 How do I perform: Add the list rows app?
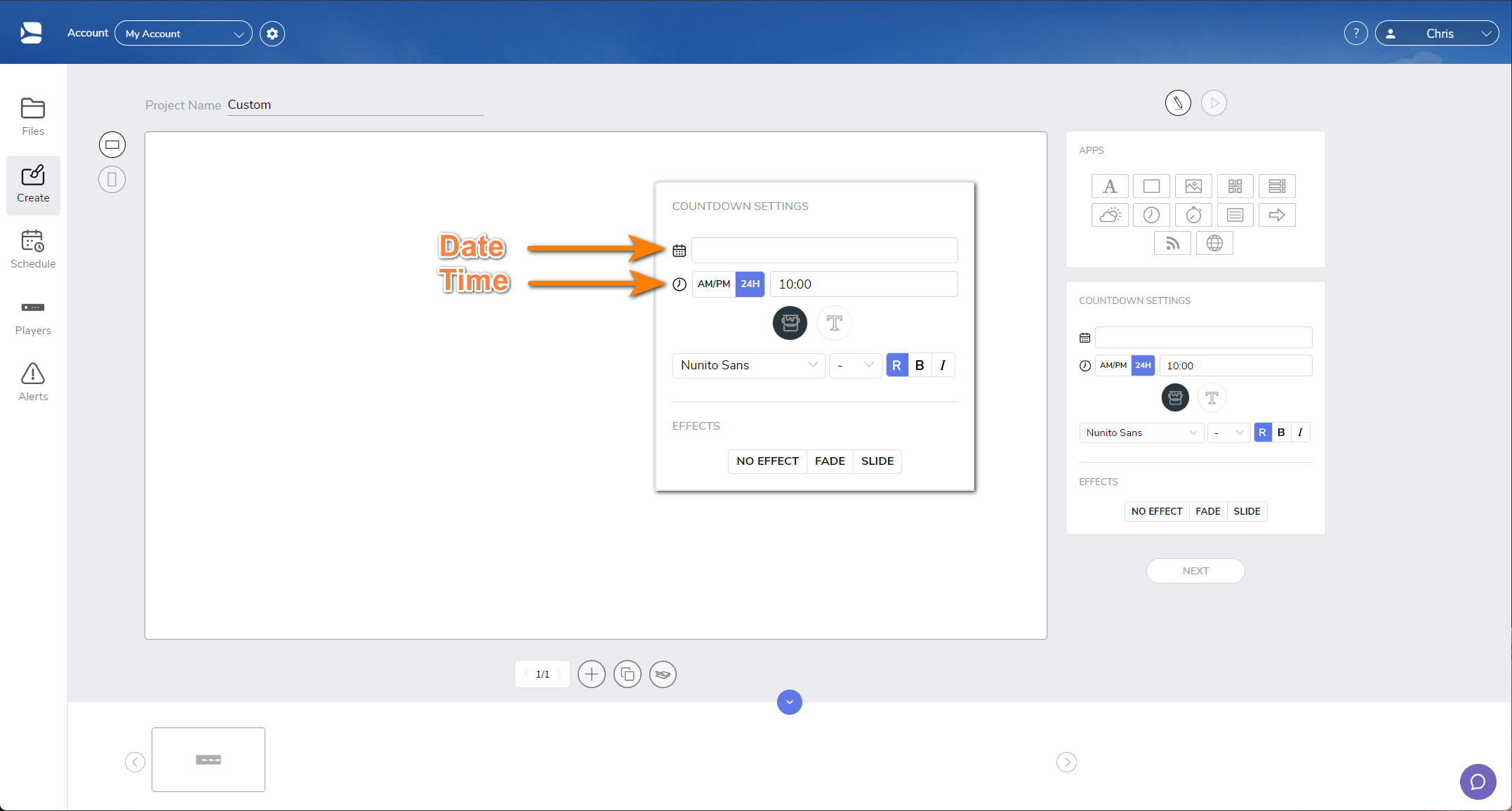pos(1278,186)
